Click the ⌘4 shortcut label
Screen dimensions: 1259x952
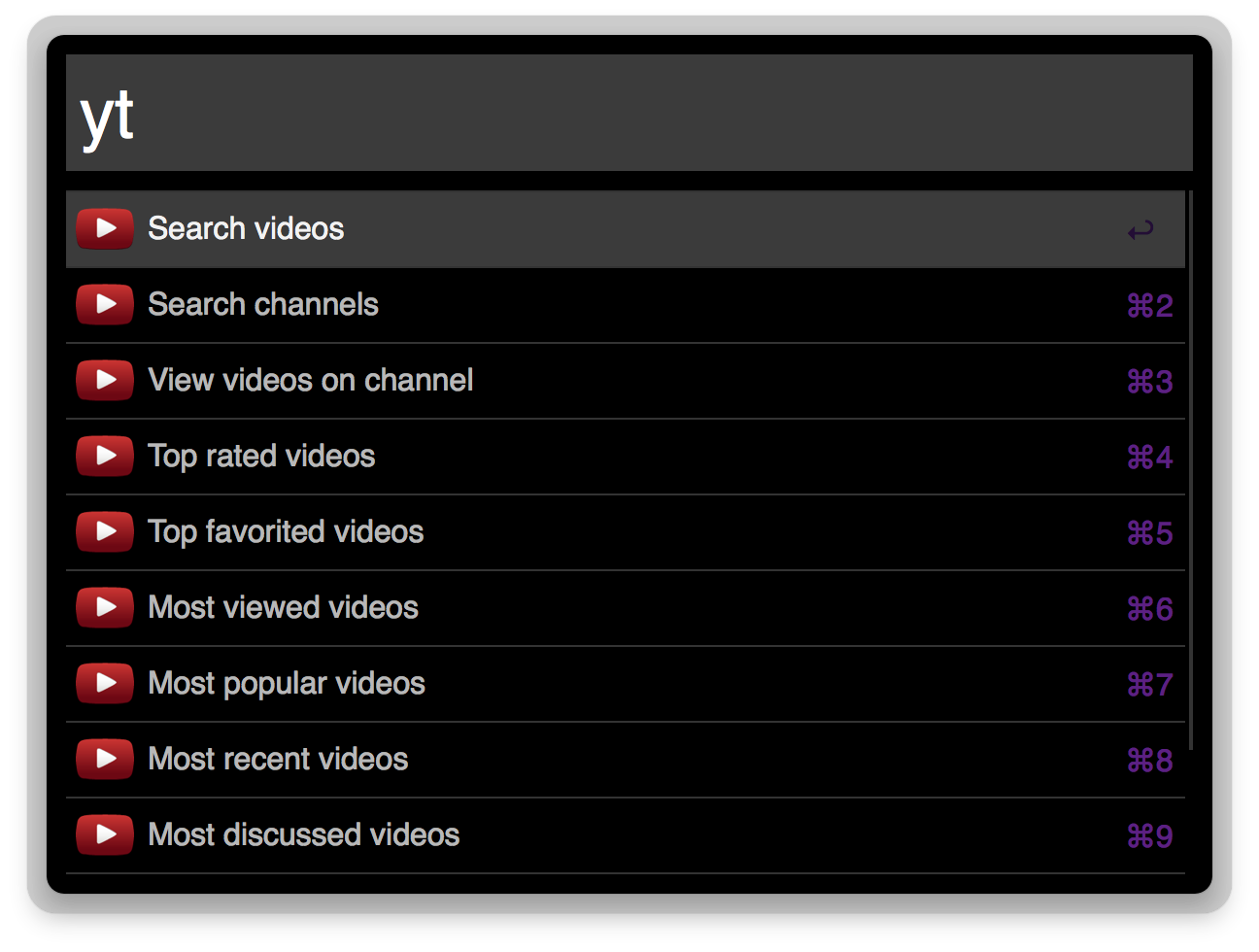click(x=1150, y=458)
